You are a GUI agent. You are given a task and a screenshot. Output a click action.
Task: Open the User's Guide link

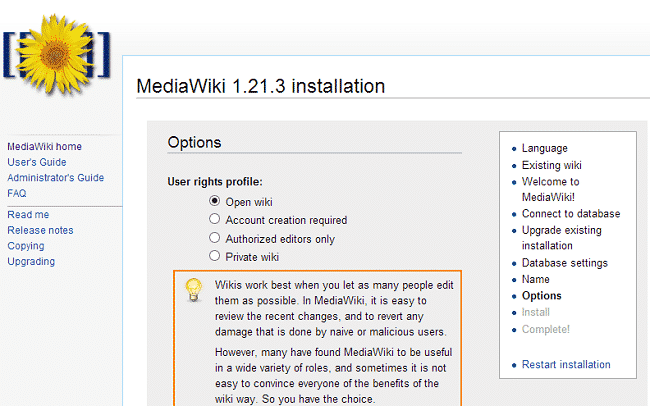pos(37,162)
